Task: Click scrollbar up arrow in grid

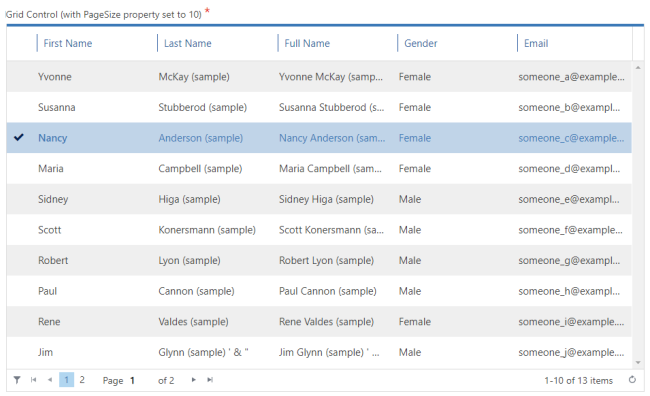Action: [638, 68]
